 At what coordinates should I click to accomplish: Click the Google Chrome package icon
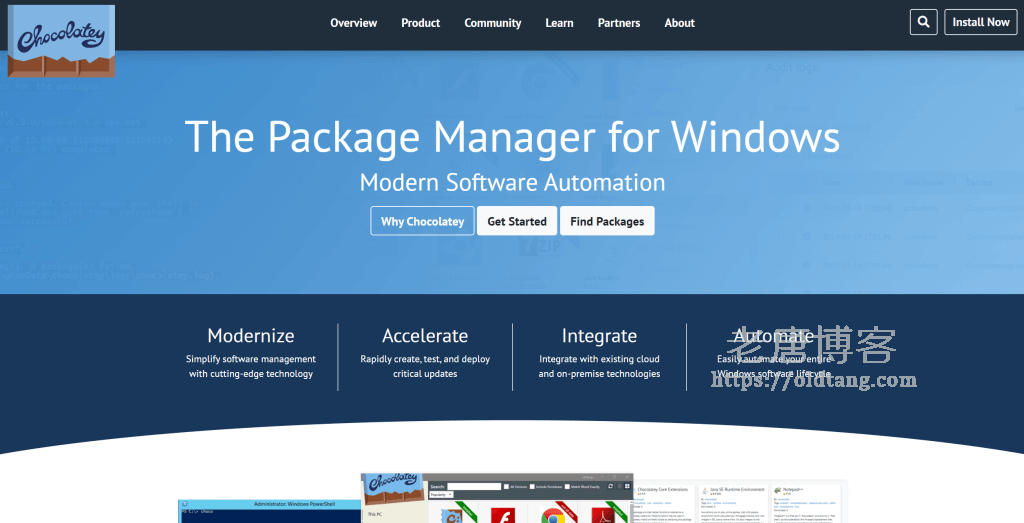552,515
